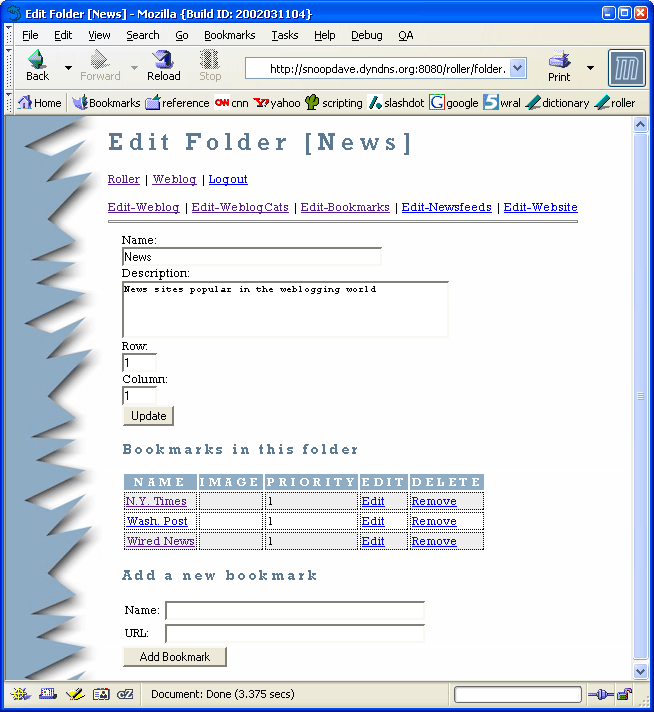This screenshot has height=712, width=654.
Task: Expand the Print button dropdown arrow
Action: (x=589, y=68)
